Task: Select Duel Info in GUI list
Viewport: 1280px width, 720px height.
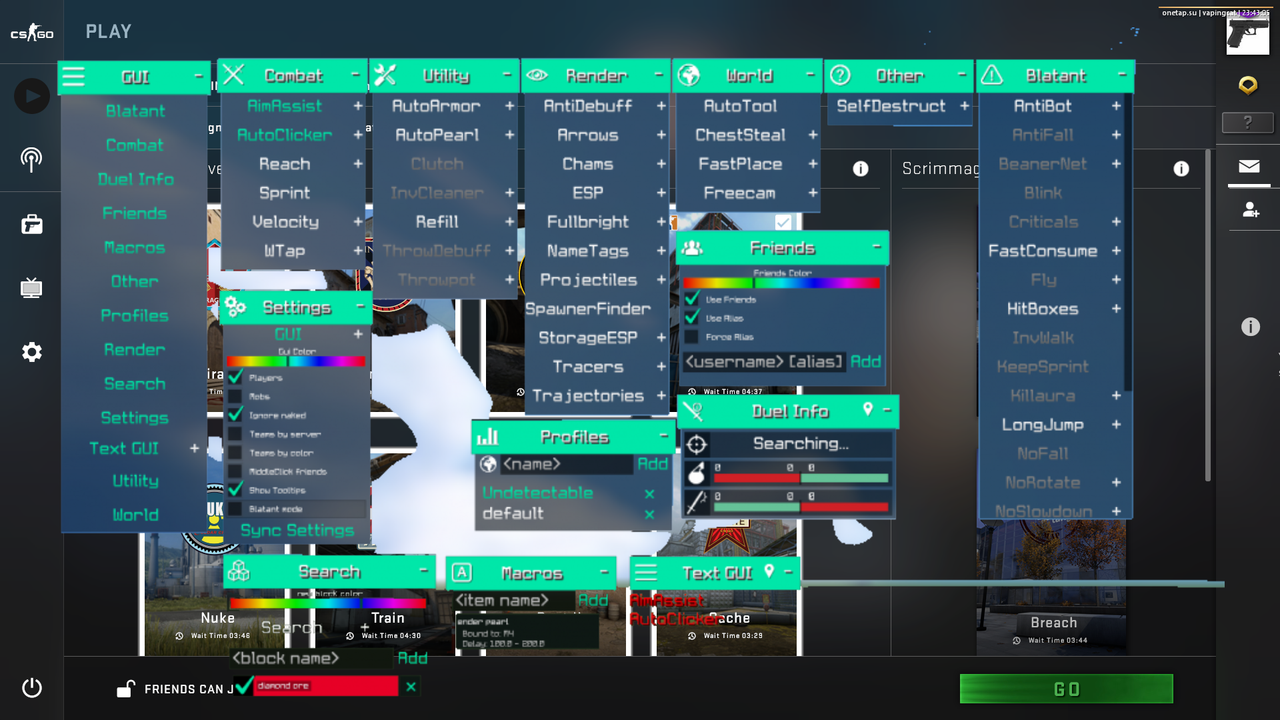Action: pyautogui.click(x=135, y=179)
